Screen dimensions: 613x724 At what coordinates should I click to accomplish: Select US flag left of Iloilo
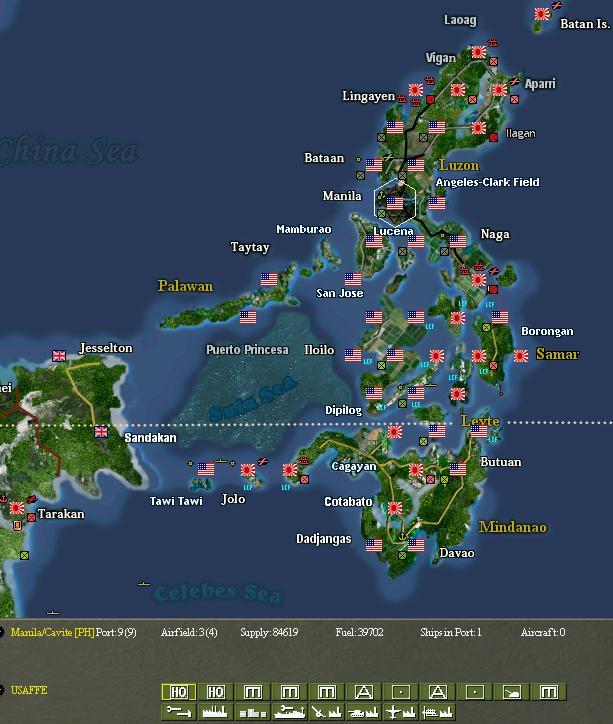point(353,355)
